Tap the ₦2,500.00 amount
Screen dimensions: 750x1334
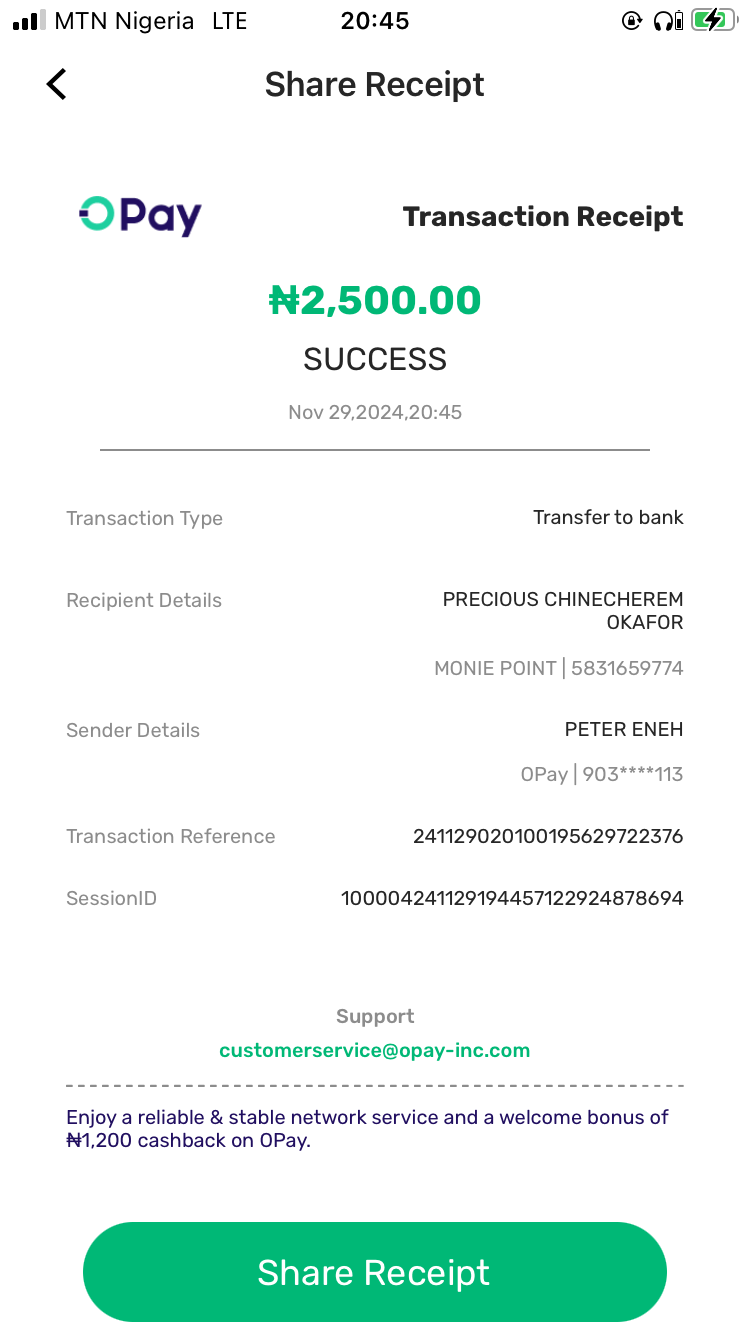pyautogui.click(x=375, y=300)
